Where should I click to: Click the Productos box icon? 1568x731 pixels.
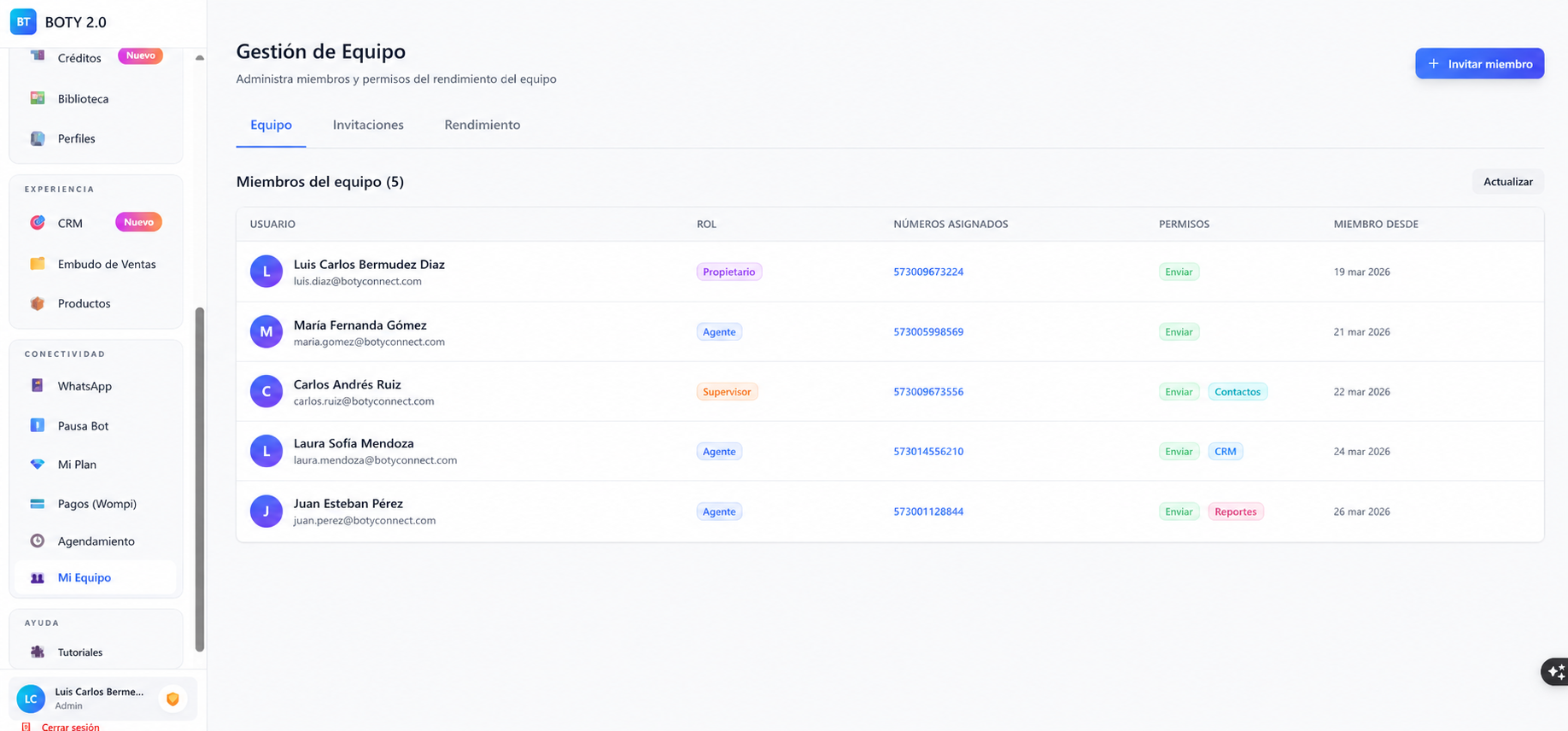(x=38, y=303)
